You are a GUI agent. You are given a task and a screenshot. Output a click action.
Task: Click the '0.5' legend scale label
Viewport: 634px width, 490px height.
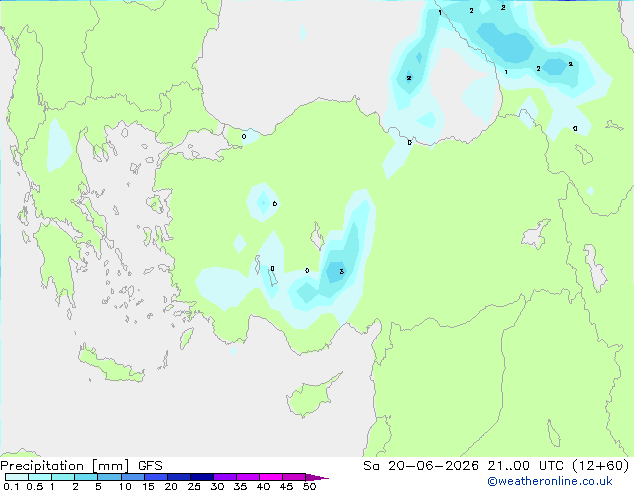click(x=35, y=486)
